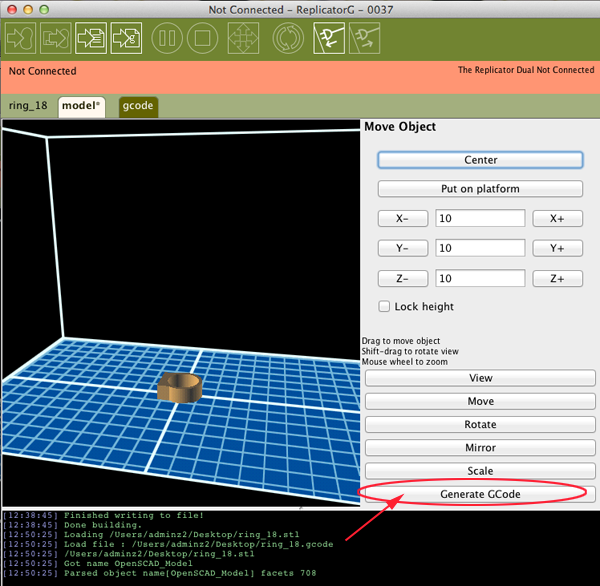Open the Scale panel button

click(480, 471)
